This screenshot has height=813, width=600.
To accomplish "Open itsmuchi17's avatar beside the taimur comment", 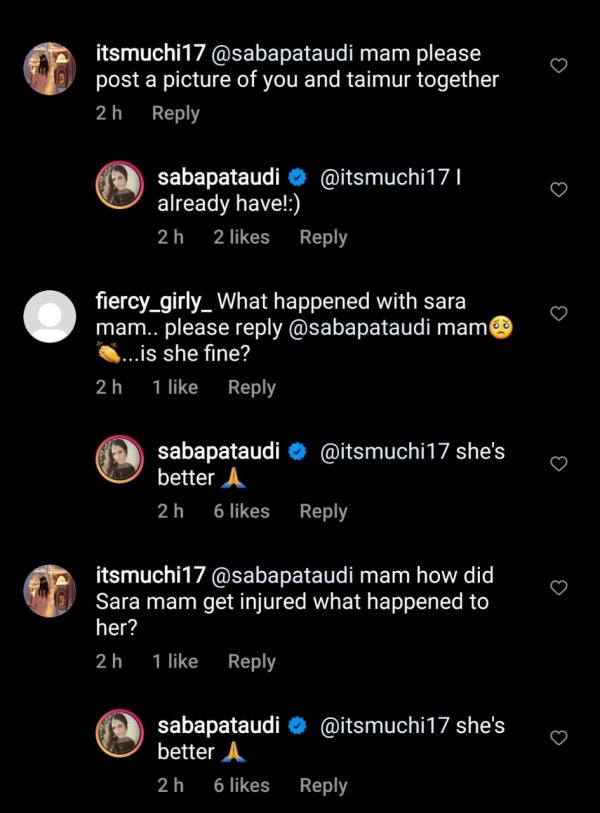I will pyautogui.click(x=49, y=69).
